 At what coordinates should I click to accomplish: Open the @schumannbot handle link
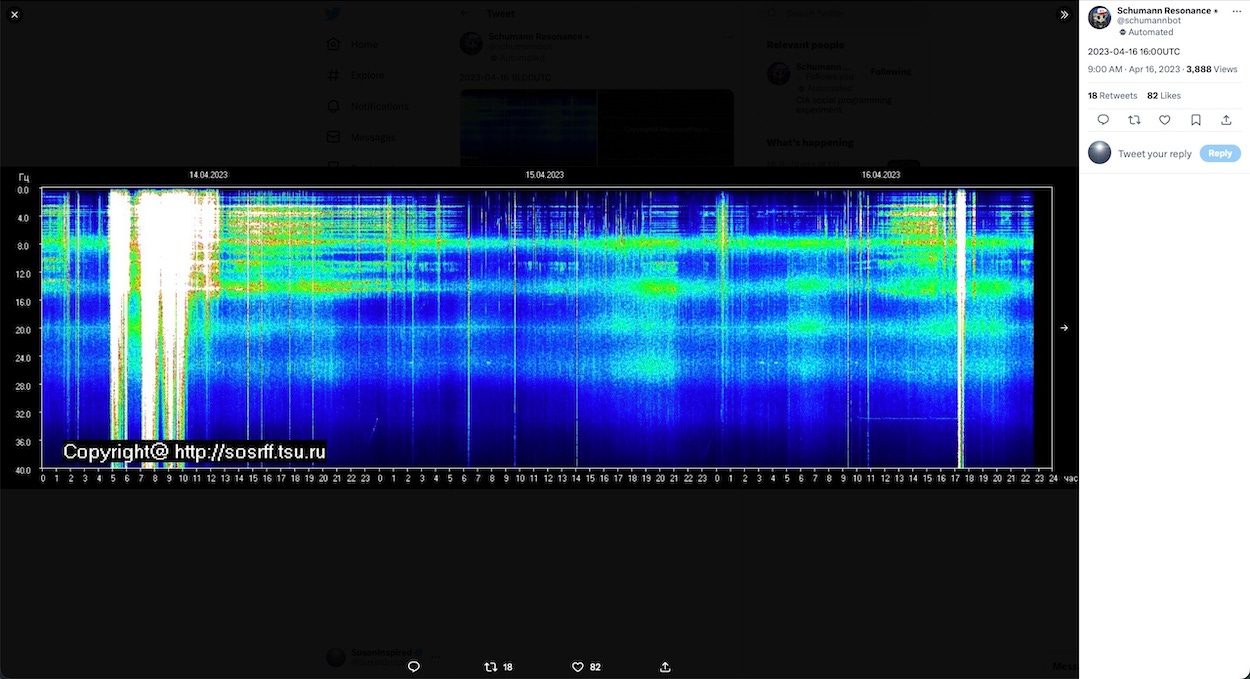click(1149, 21)
